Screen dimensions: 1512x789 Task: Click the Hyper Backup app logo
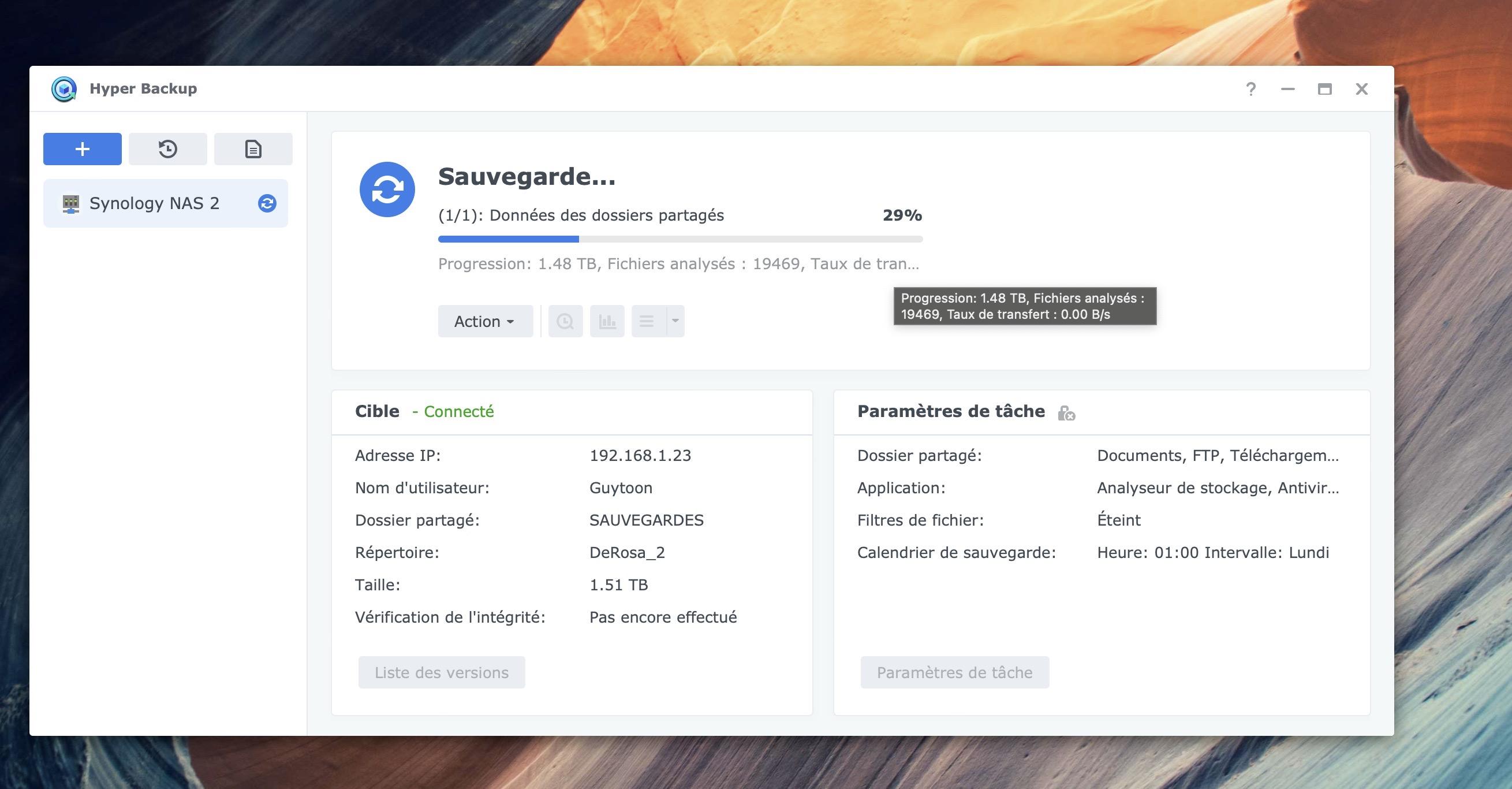click(64, 89)
